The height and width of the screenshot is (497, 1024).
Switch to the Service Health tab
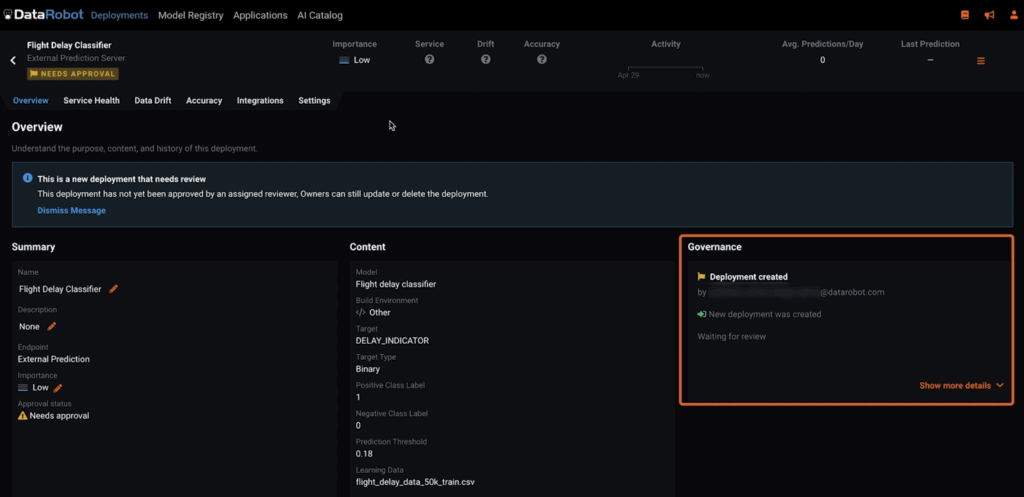click(x=91, y=101)
